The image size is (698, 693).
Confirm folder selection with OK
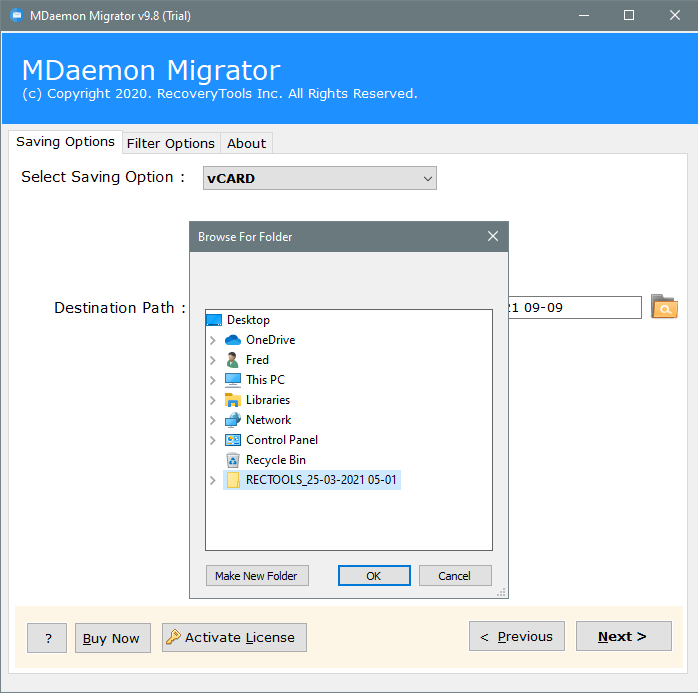click(374, 575)
